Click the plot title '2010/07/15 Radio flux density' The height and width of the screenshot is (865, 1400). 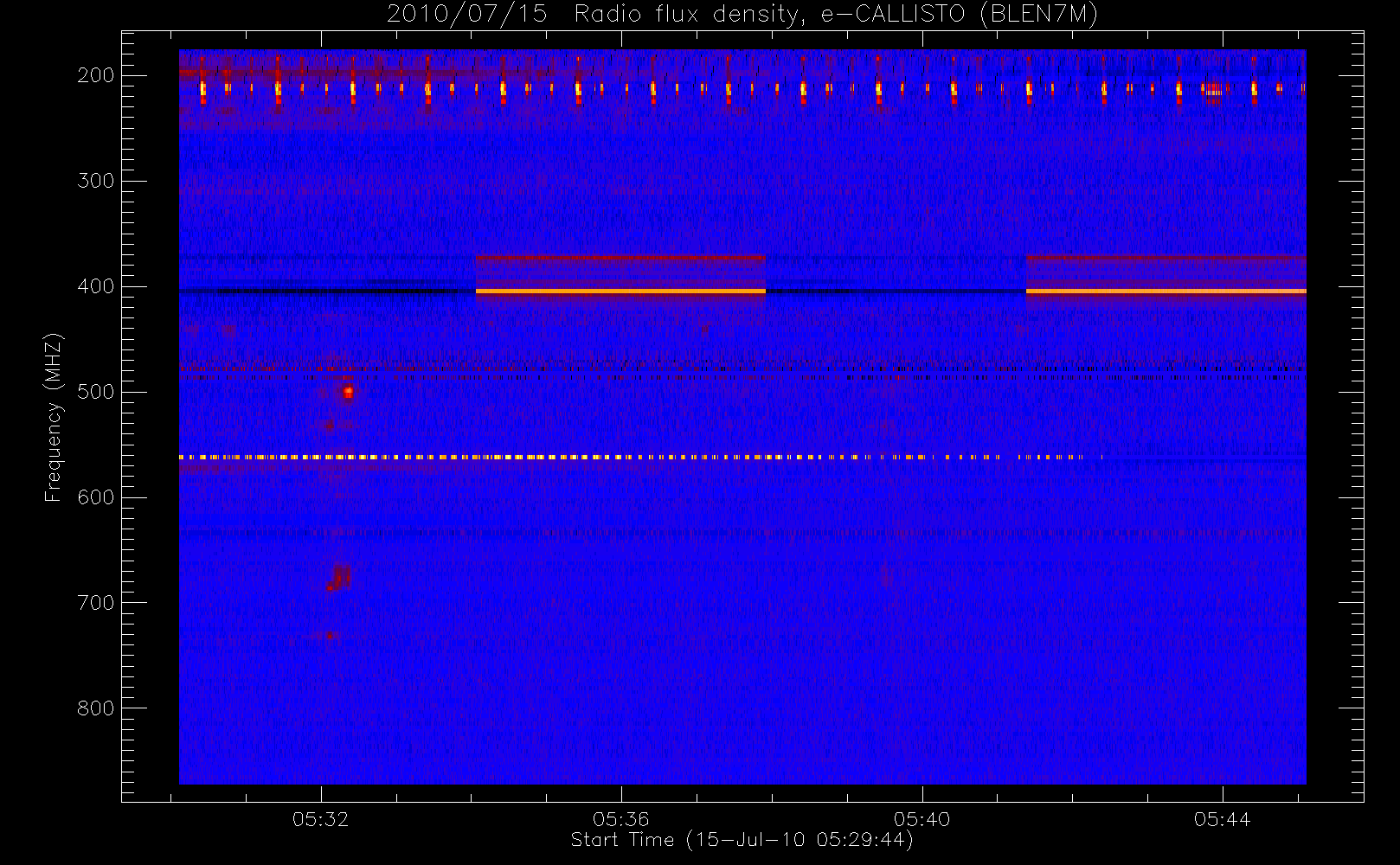point(742,14)
